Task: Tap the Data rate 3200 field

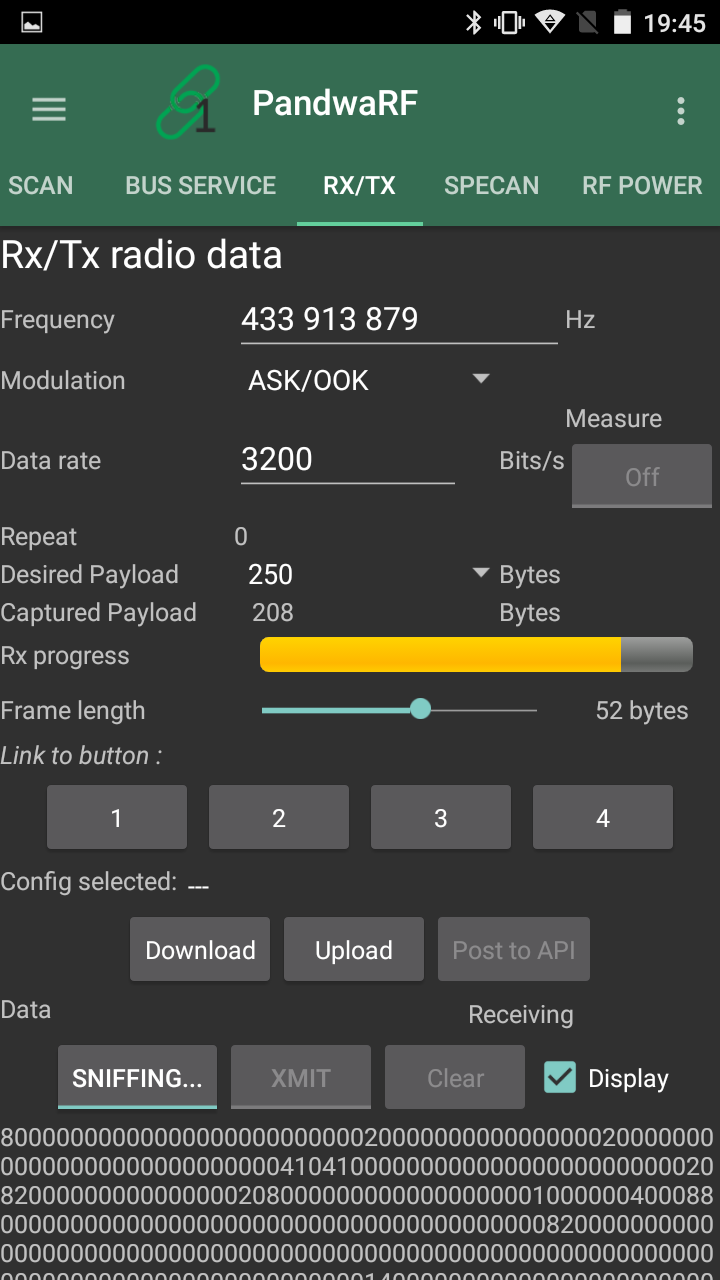Action: (347, 460)
